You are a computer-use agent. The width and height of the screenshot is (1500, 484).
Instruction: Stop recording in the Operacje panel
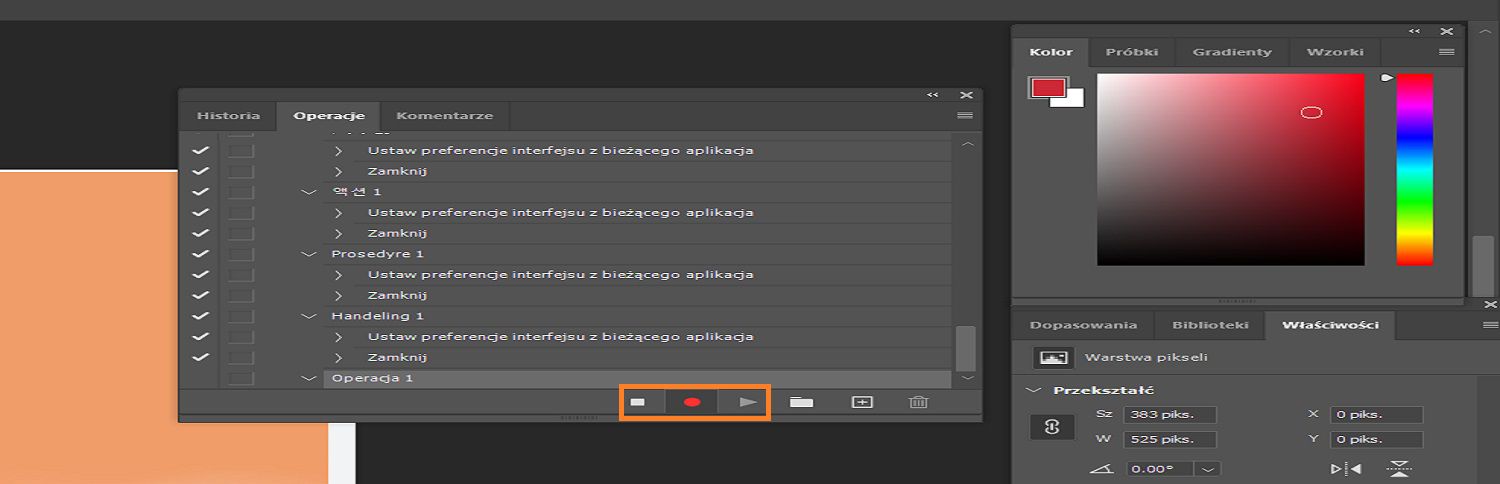coord(638,402)
